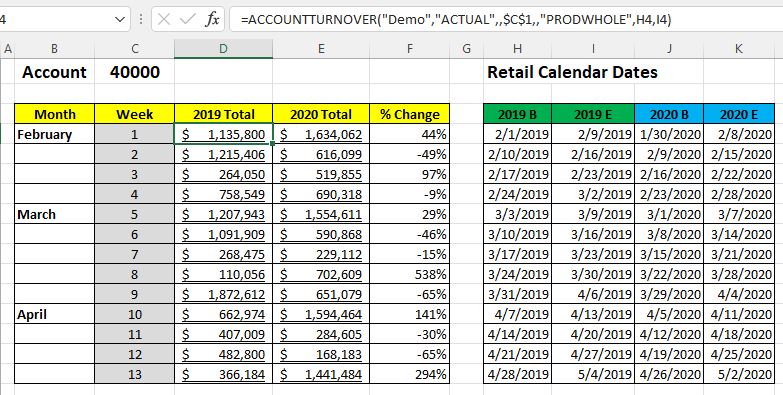Screen dimensions: 783x395
Task: Select column K header
Action: click(x=739, y=48)
